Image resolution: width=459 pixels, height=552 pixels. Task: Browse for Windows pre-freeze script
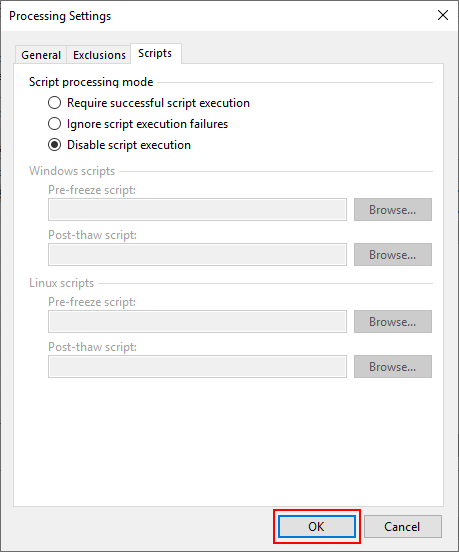click(x=393, y=209)
